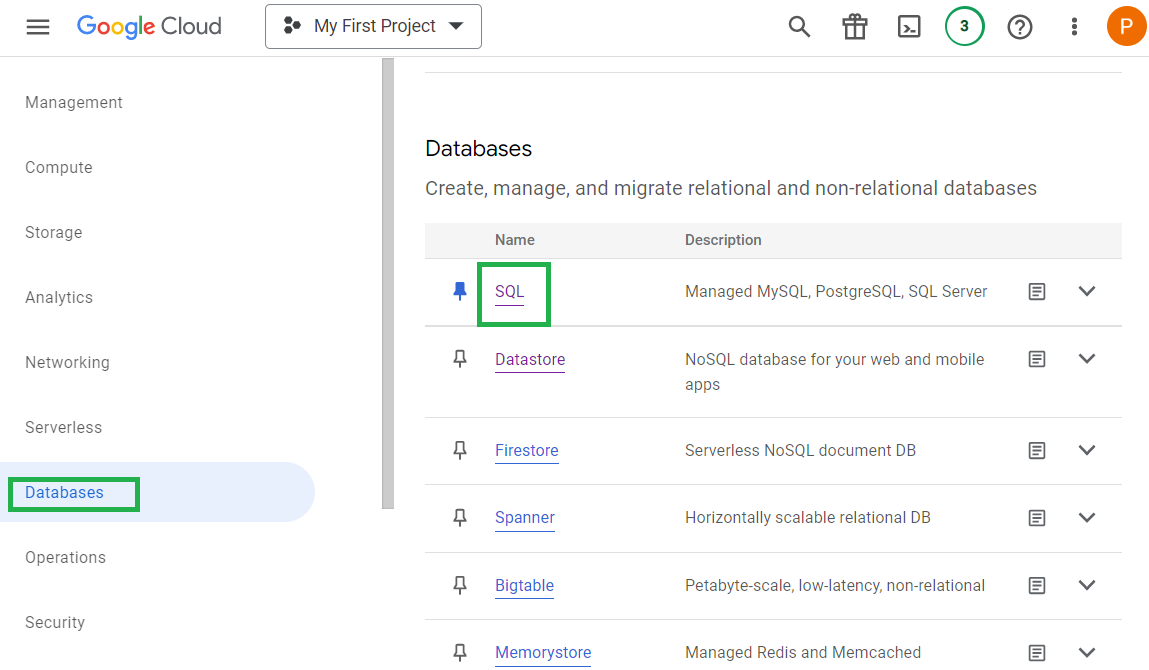Activate Cloud Shell terminal icon
This screenshot has width=1149, height=670.
(909, 27)
